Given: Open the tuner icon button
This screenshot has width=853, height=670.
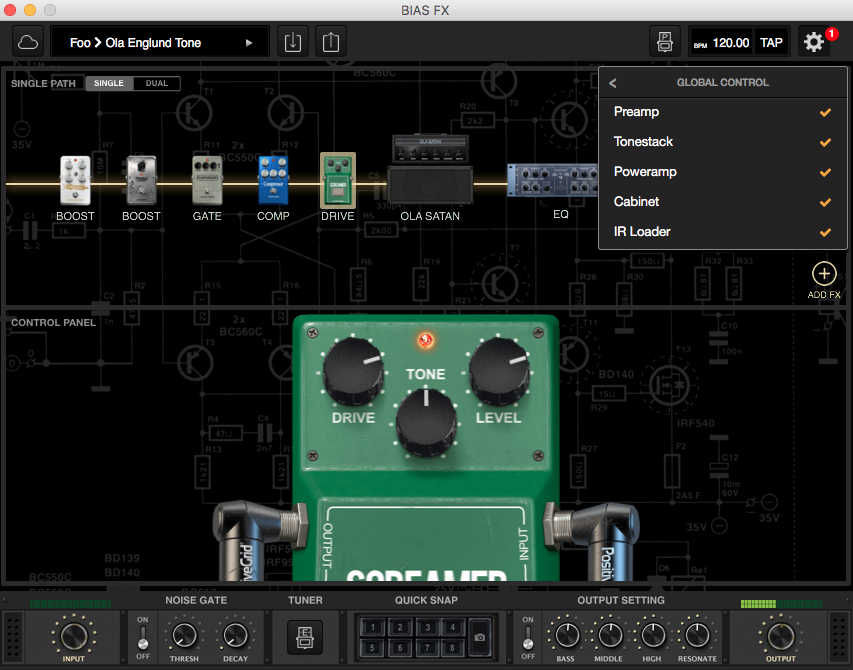Looking at the screenshot, I should [305, 637].
